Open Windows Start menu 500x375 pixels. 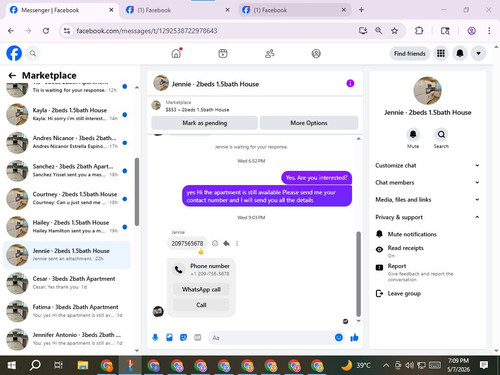12,365
